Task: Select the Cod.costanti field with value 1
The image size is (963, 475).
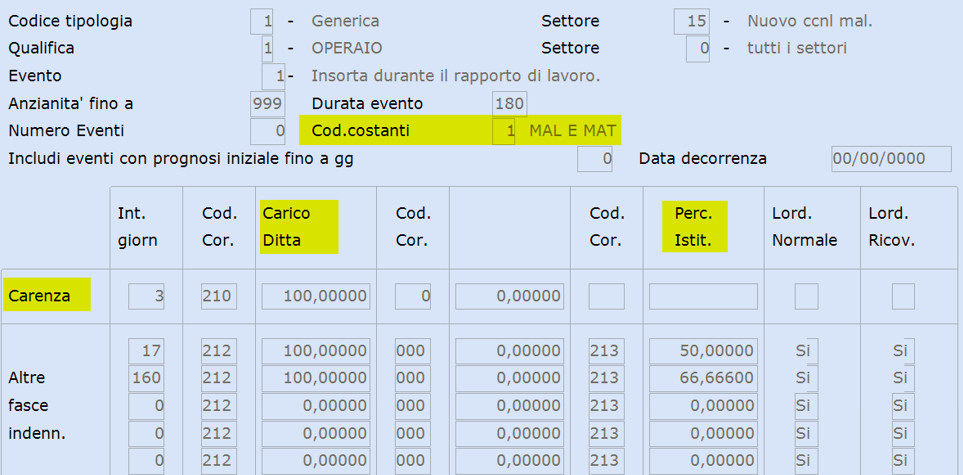Action: 504,131
